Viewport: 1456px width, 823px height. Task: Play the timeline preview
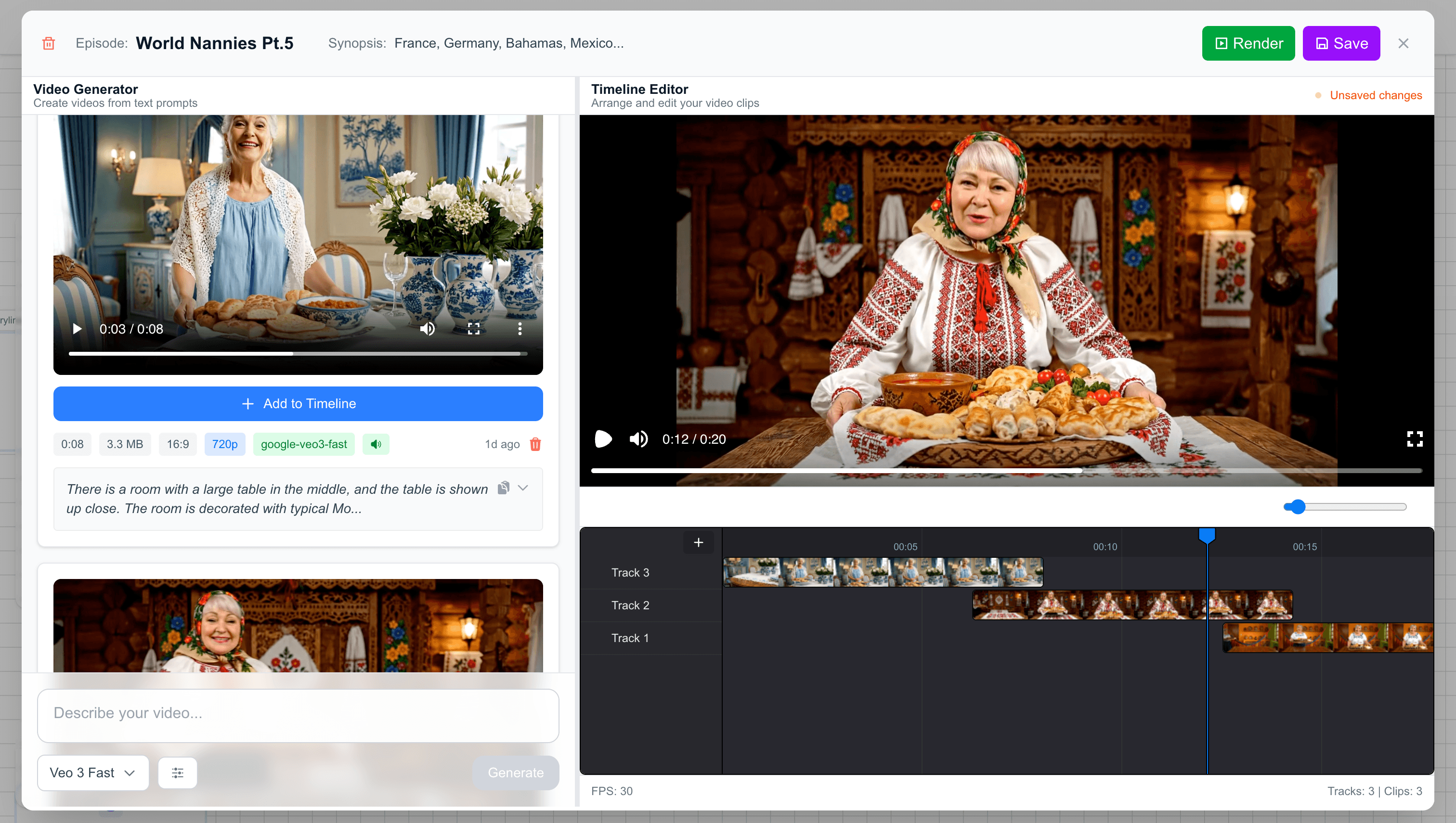coord(603,439)
